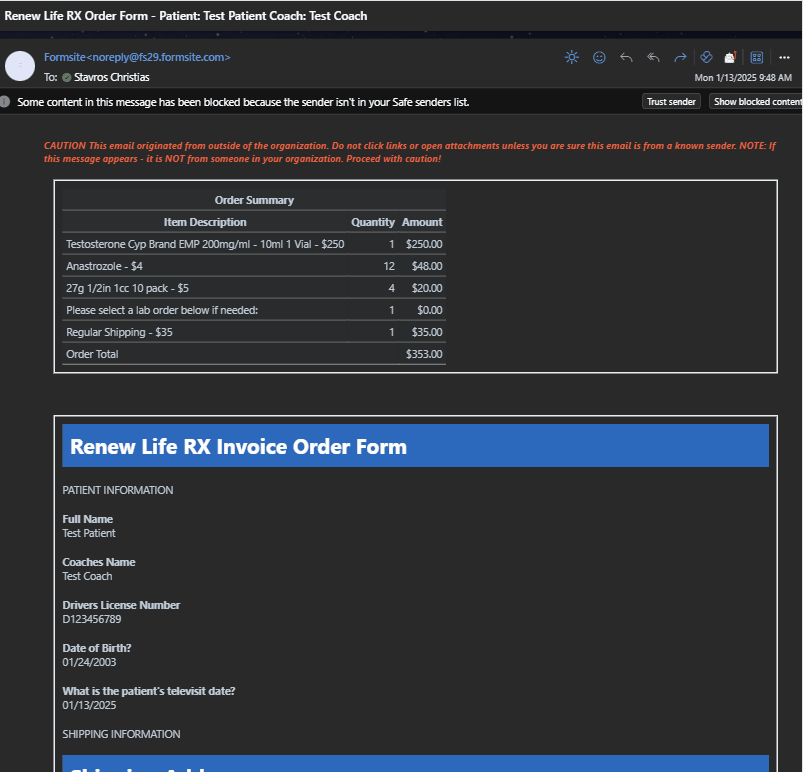Image resolution: width=803 pixels, height=772 pixels.
Task: Click the Full Name value Test Patient
Action: point(89,533)
